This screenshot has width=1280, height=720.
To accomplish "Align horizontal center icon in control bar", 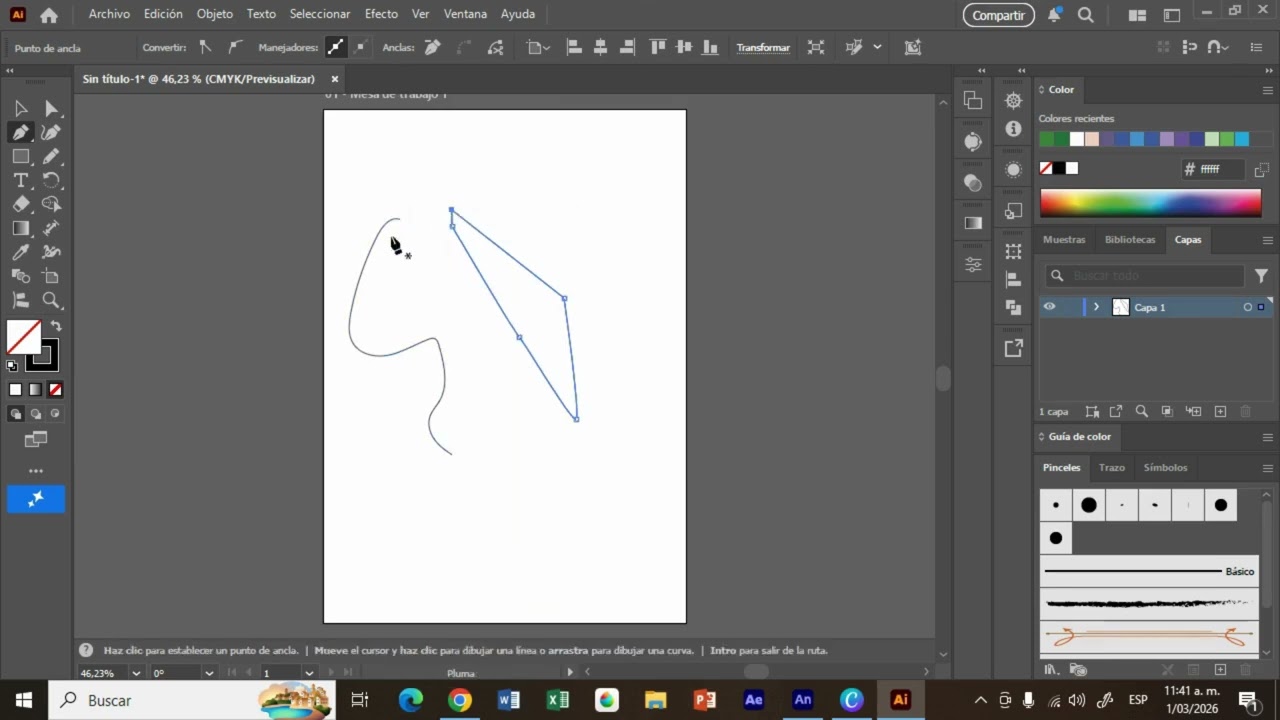I will tap(600, 47).
